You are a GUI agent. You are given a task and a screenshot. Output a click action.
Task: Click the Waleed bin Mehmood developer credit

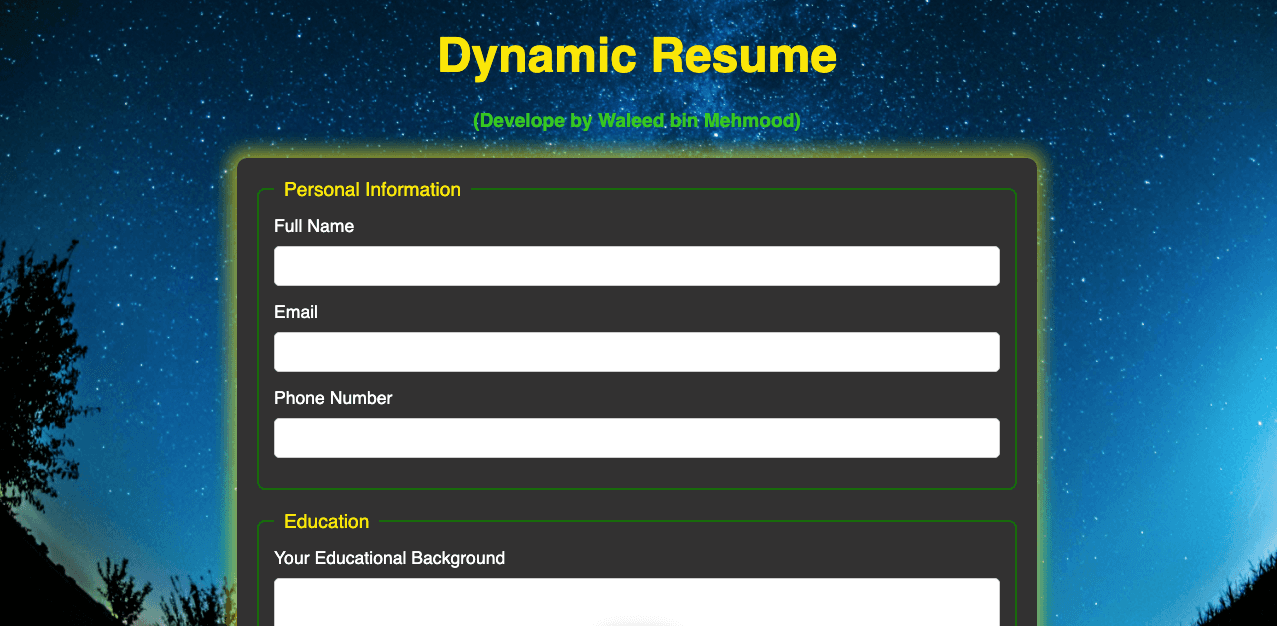point(636,120)
